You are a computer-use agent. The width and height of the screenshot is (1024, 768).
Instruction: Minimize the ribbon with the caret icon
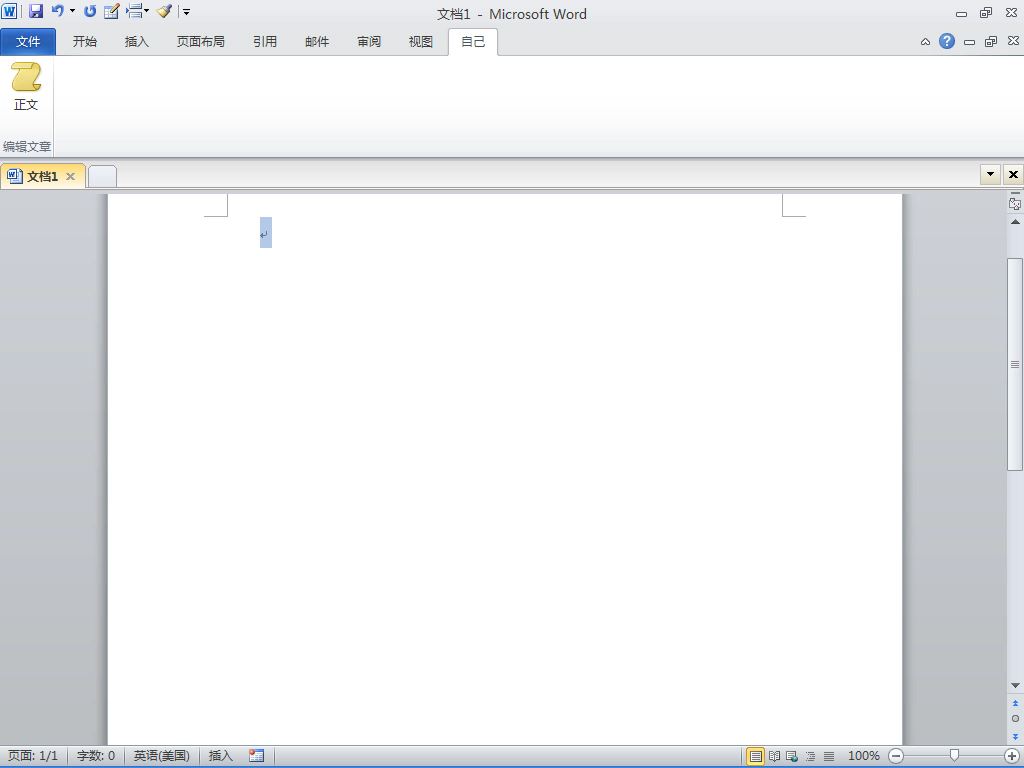(925, 42)
